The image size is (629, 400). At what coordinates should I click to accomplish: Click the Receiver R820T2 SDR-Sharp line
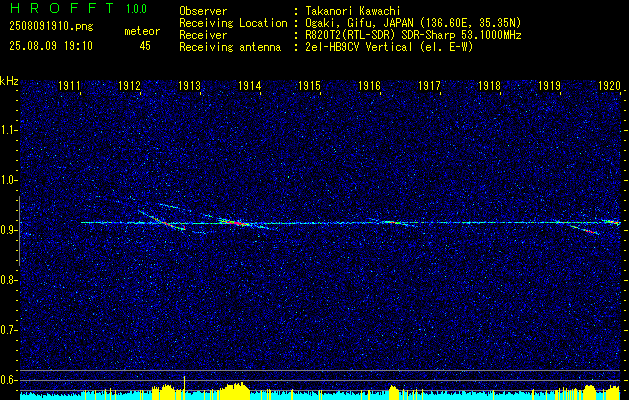click(x=412, y=35)
